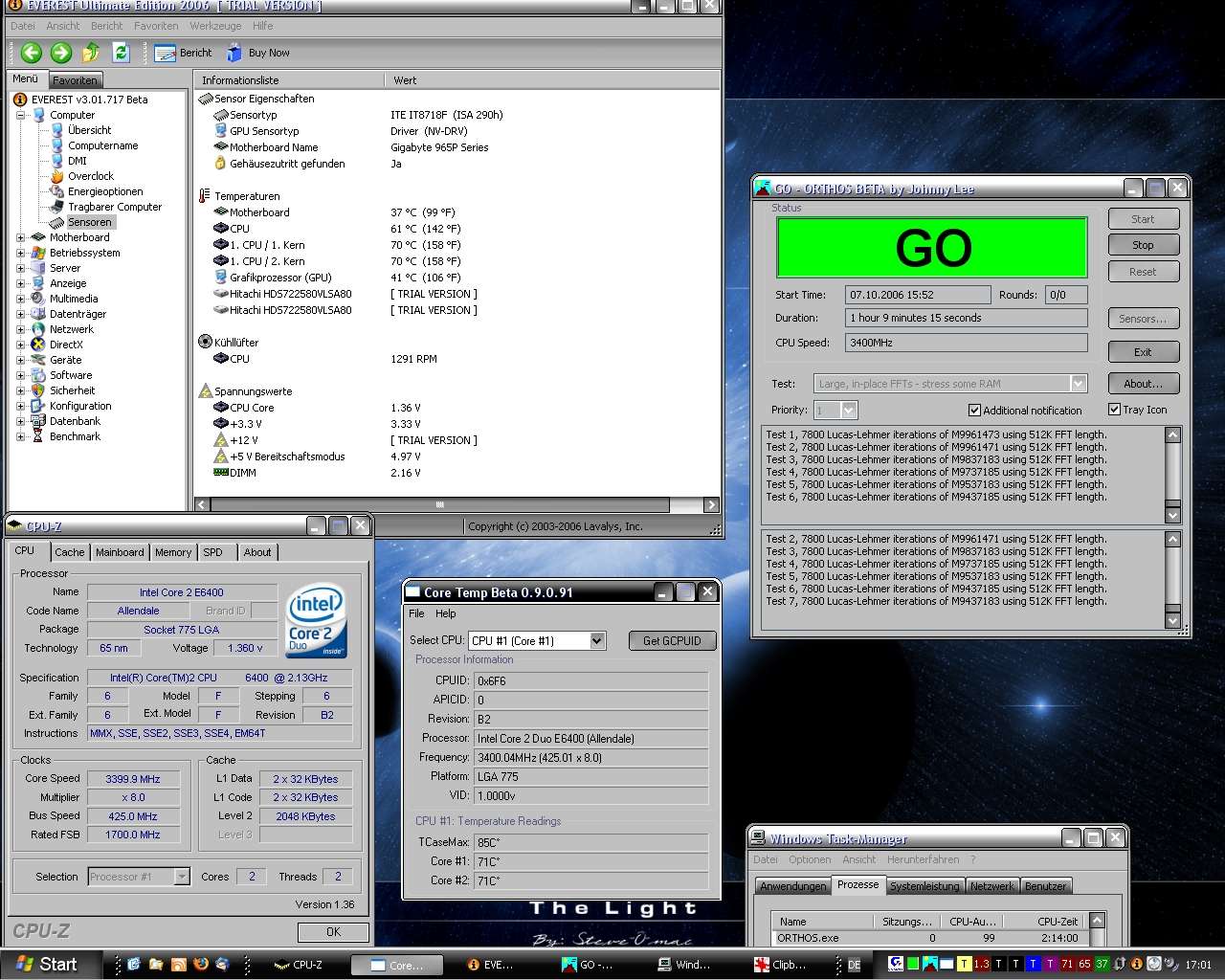Click the About... button in ORTHOS
The width and height of the screenshot is (1225, 980).
coord(1143,384)
